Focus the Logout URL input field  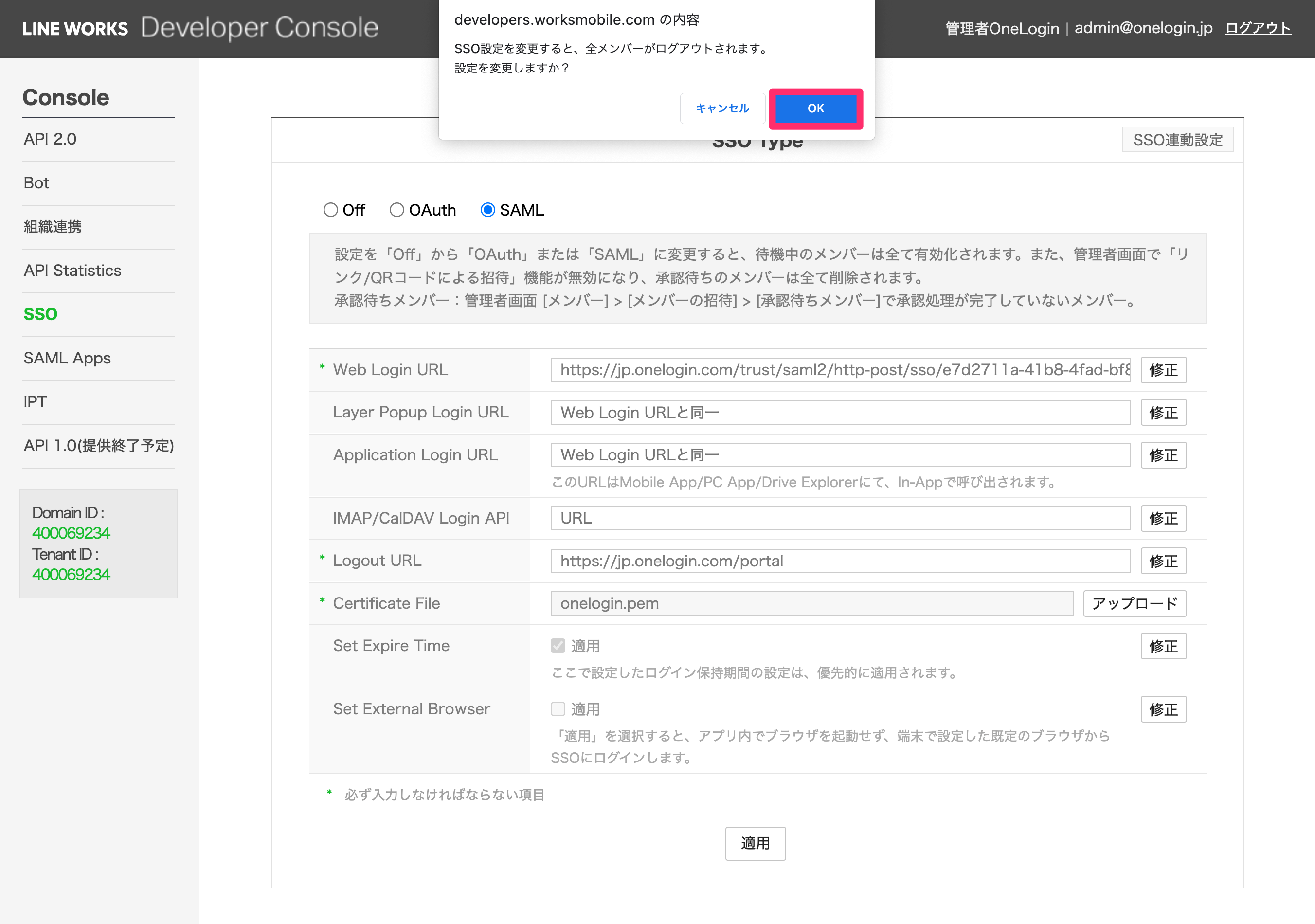[x=840, y=561]
